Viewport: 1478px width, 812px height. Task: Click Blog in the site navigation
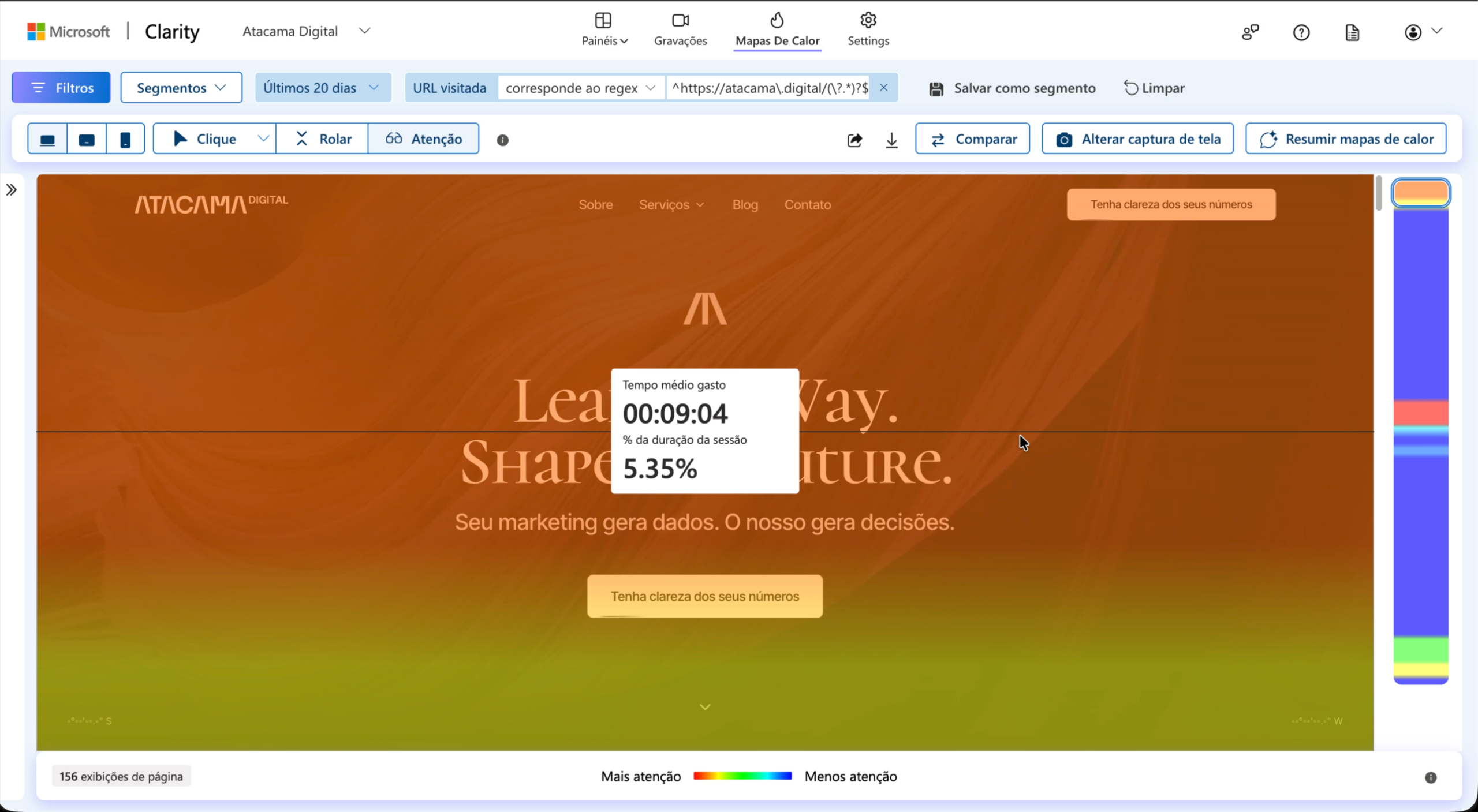click(x=745, y=205)
